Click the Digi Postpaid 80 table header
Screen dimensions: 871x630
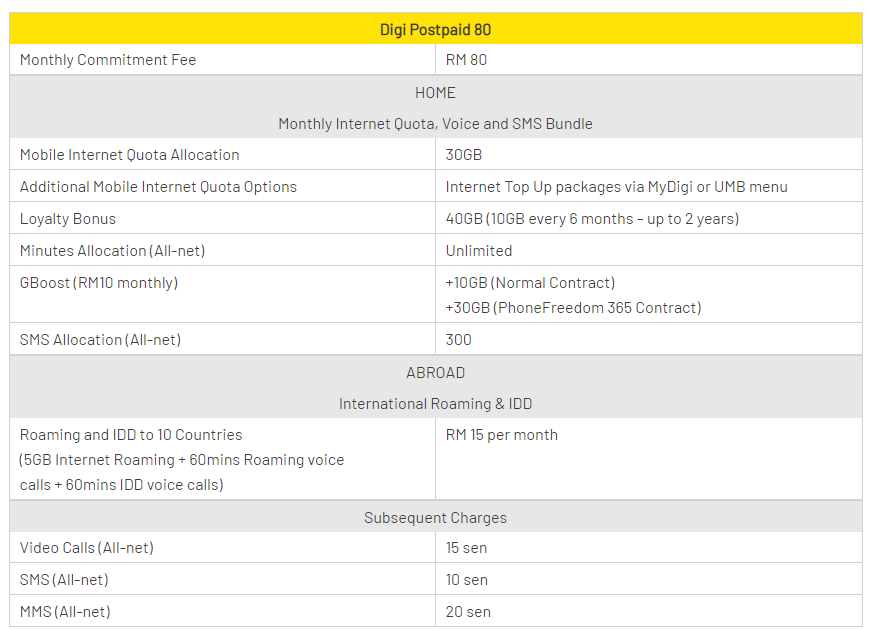435,29
